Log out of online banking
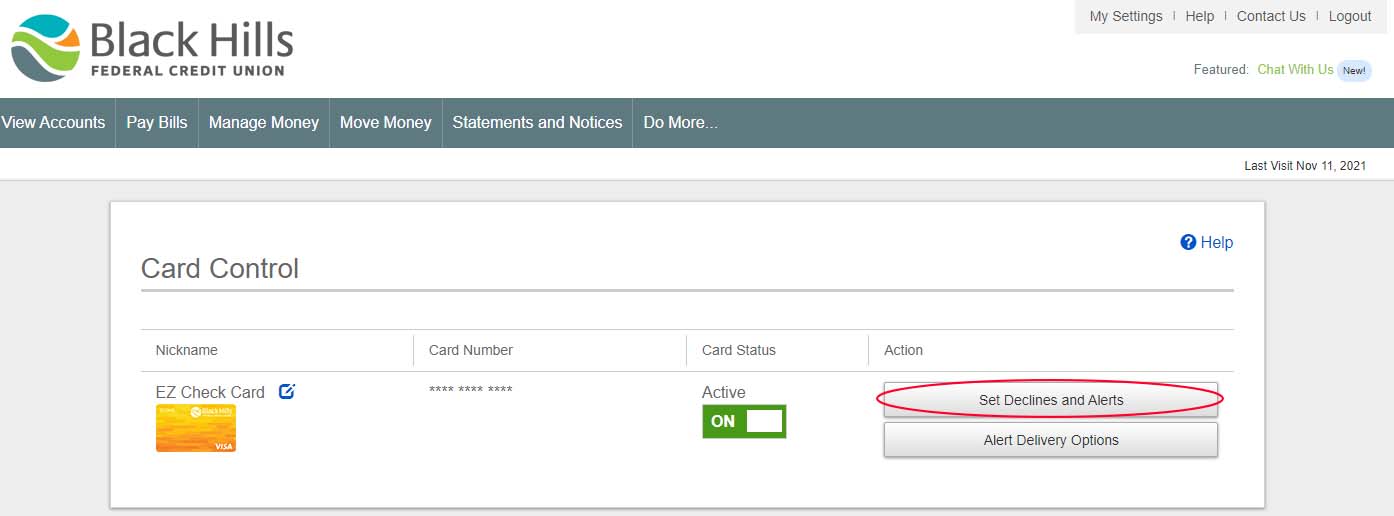The image size is (1394, 516). click(x=1350, y=16)
